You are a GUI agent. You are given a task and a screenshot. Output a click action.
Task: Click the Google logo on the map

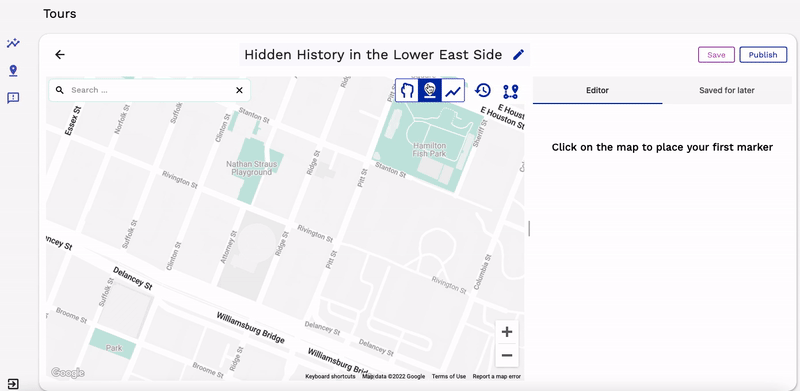point(67,373)
